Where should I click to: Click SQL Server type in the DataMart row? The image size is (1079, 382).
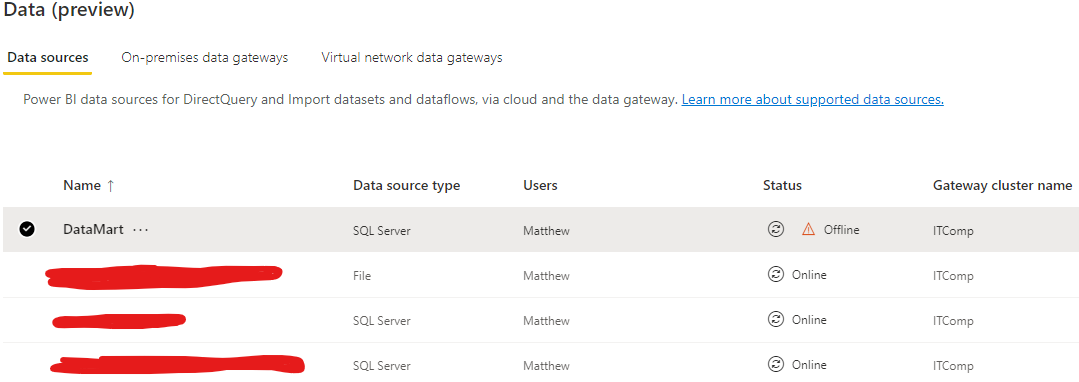381,231
